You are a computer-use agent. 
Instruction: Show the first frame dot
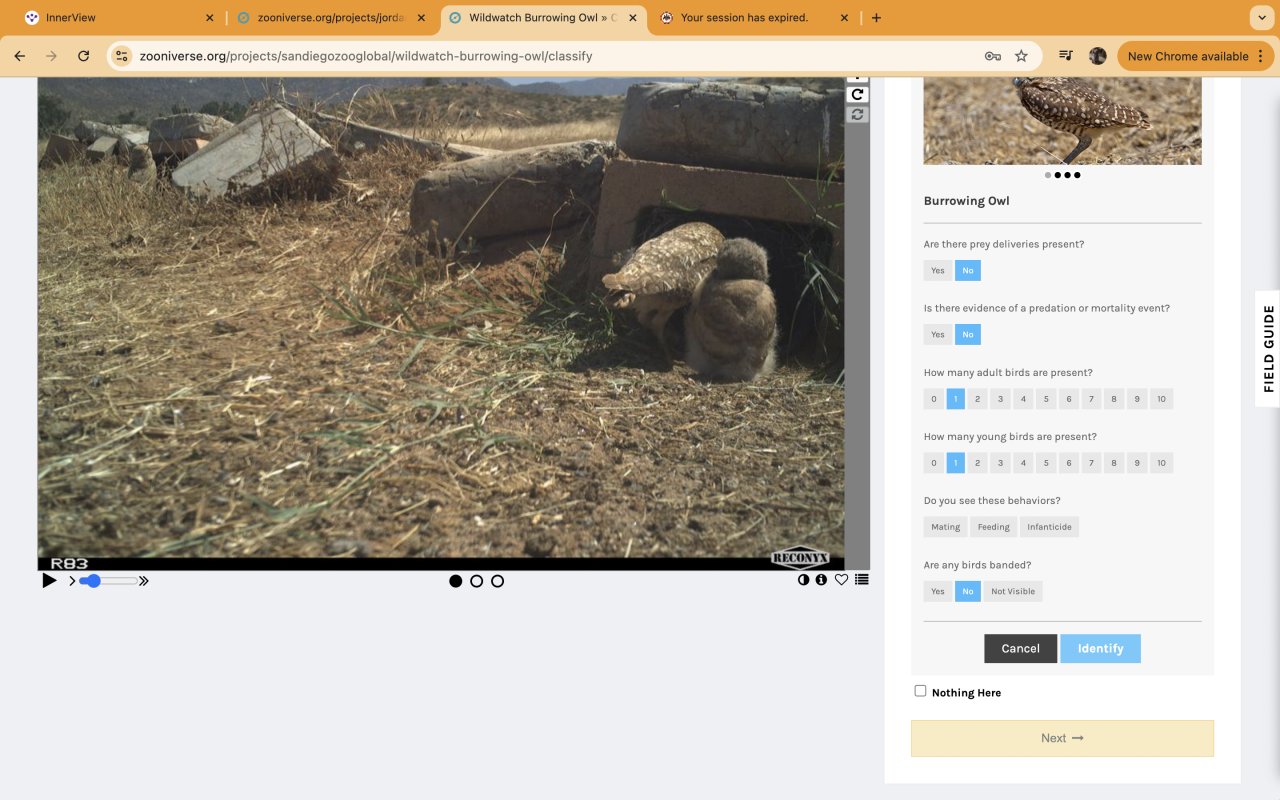(x=456, y=581)
